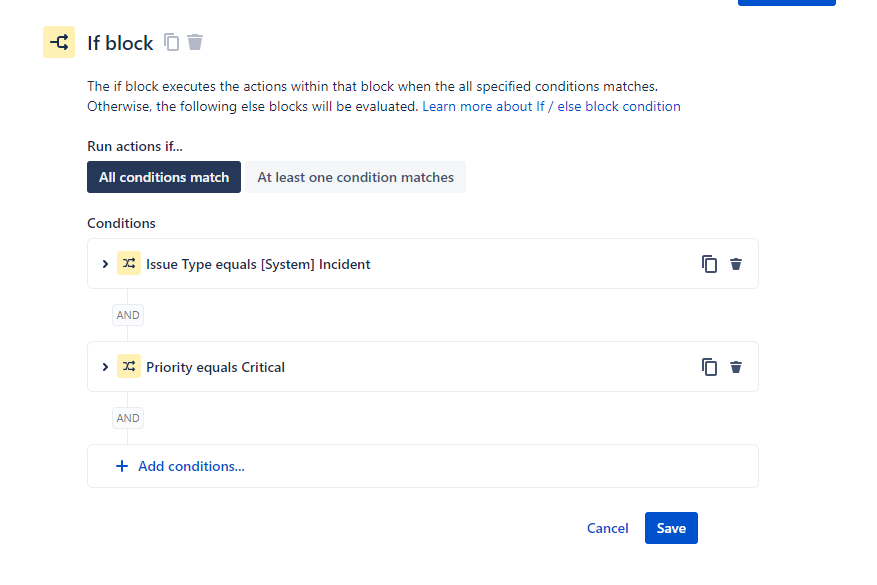The width and height of the screenshot is (877, 585).
Task: Duplicate the If block
Action: [172, 42]
